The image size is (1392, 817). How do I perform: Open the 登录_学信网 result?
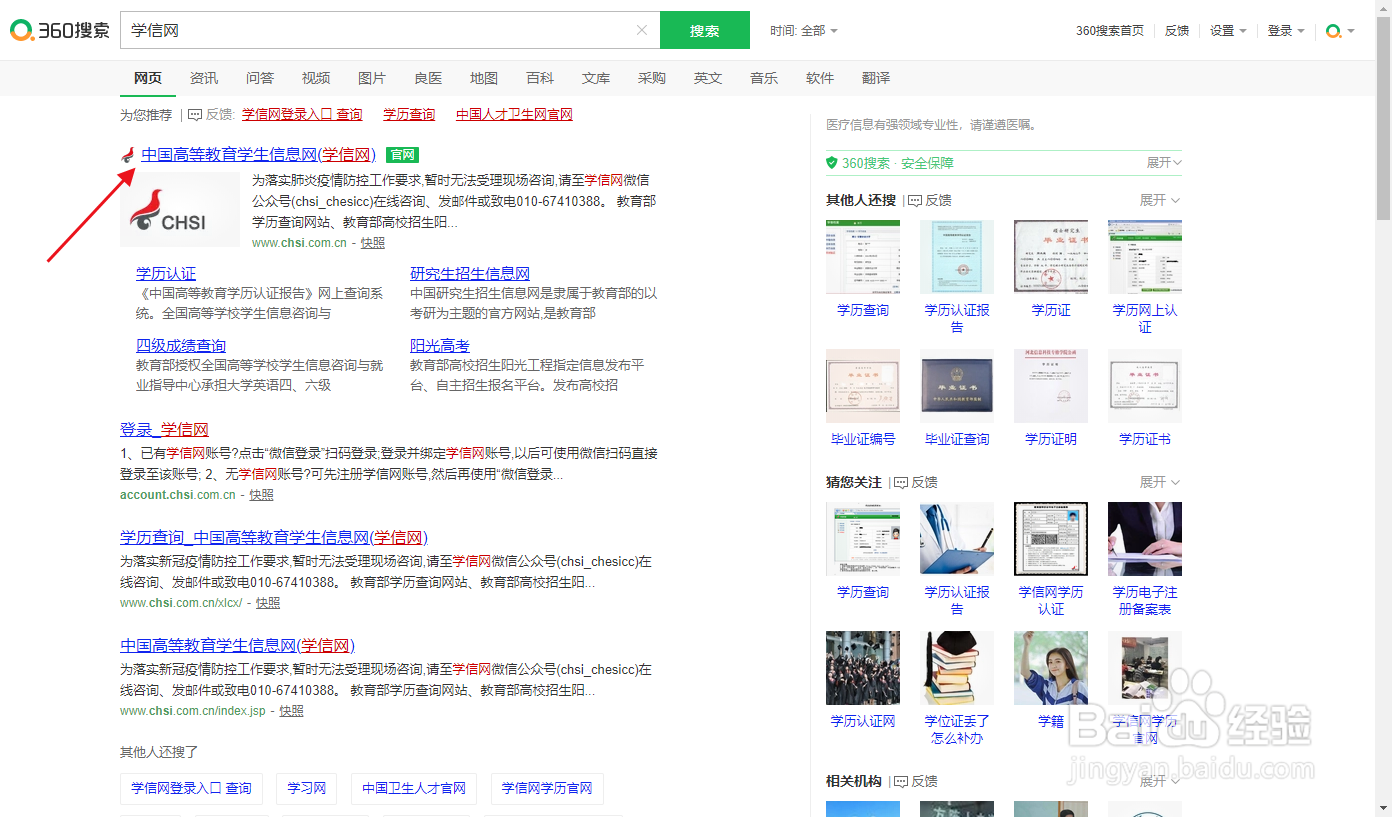(164, 430)
